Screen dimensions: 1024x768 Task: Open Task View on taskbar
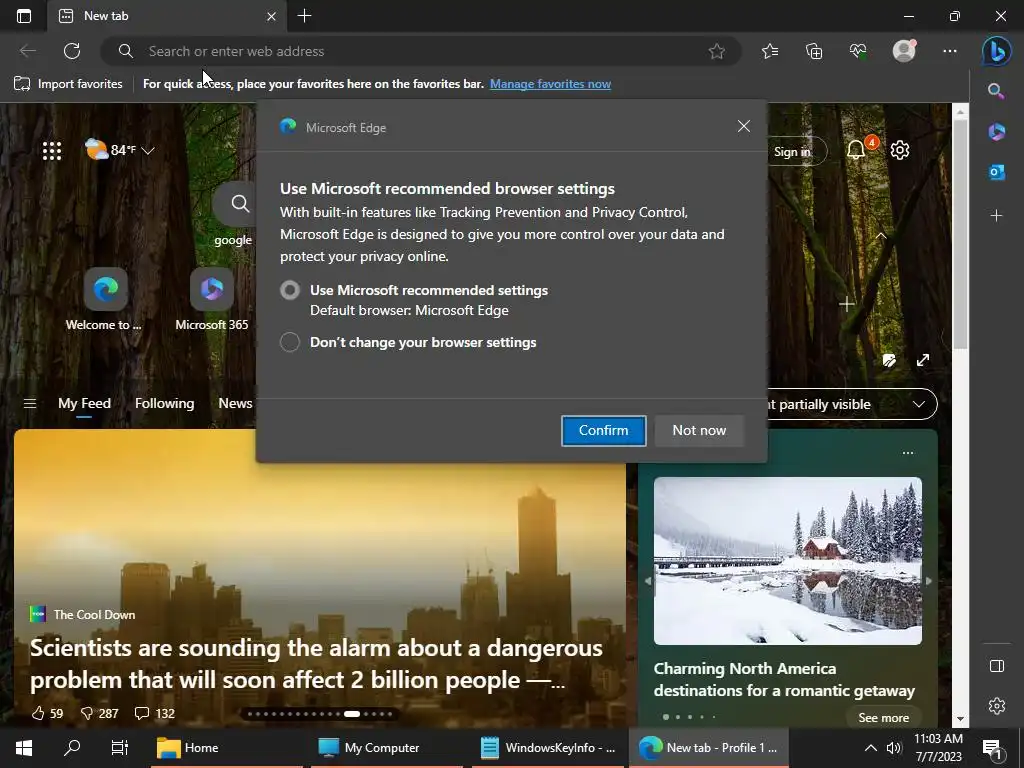coord(120,748)
